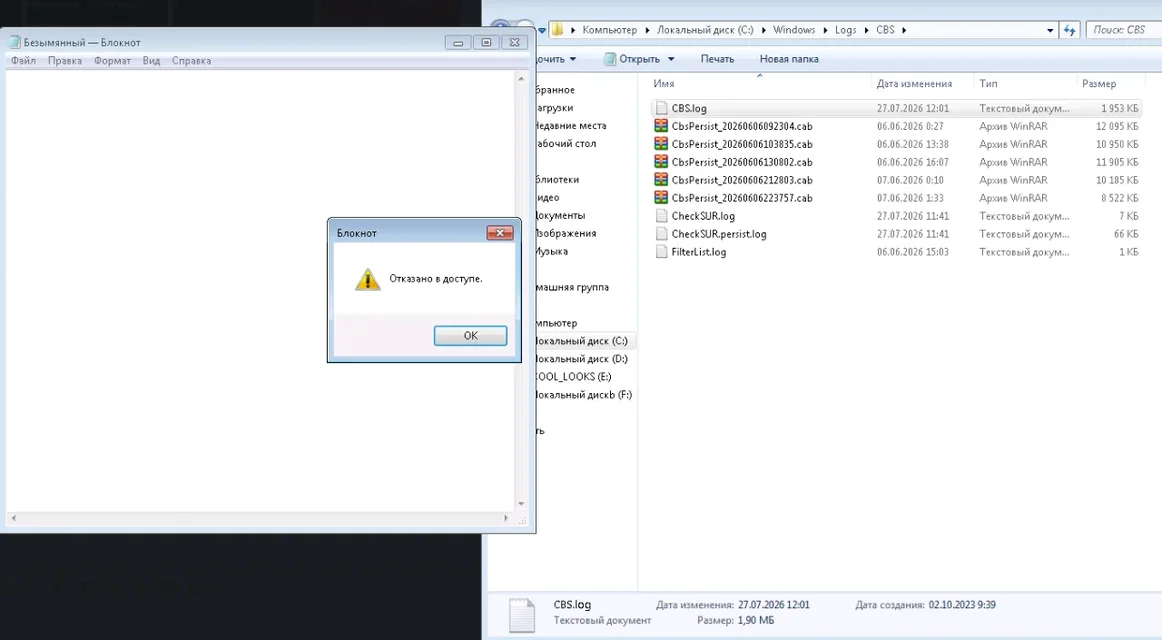Image resolution: width=1162 pixels, height=640 pixels.
Task: Select the CheckSUR.log file icon
Action: 661,216
